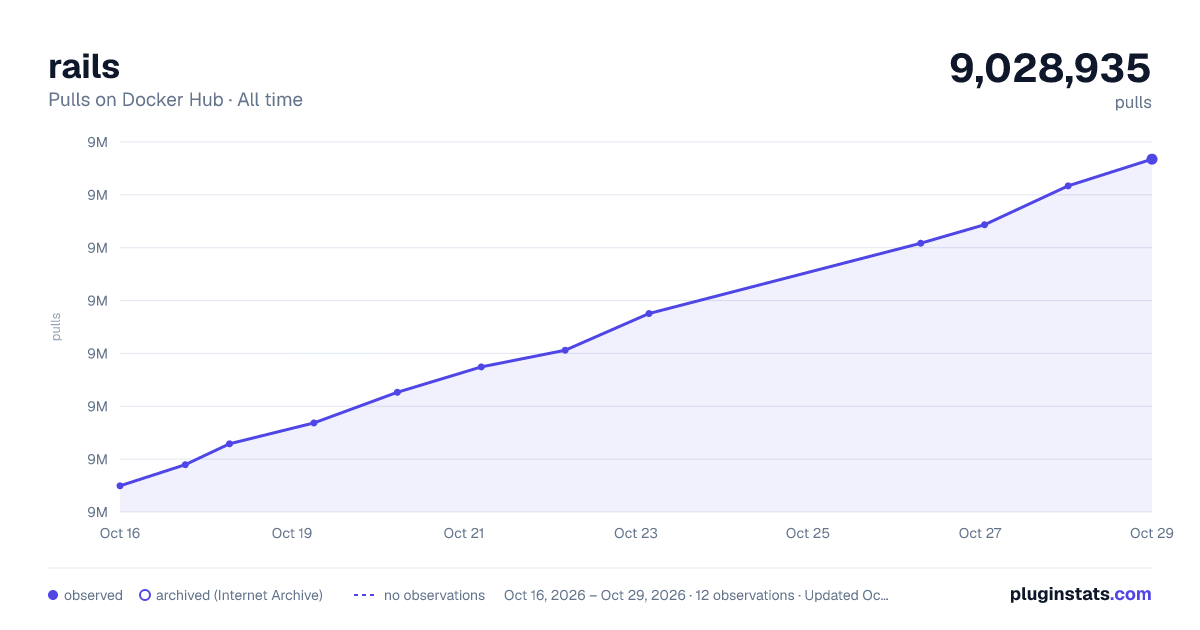Click the filled observed legend dot
This screenshot has width=1200, height=630.
coord(53,595)
